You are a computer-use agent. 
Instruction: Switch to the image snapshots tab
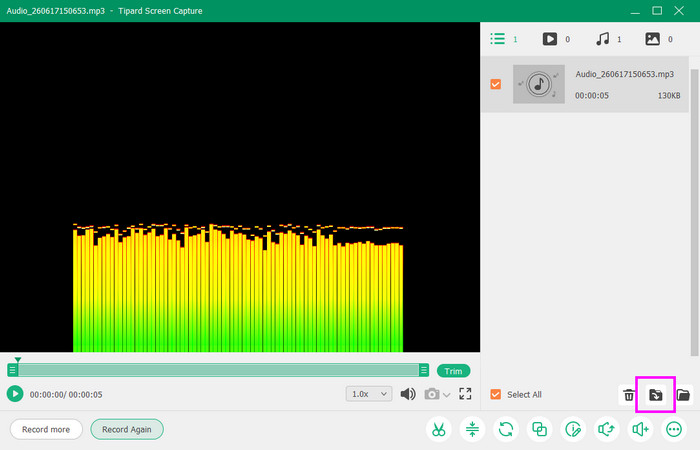click(x=658, y=39)
